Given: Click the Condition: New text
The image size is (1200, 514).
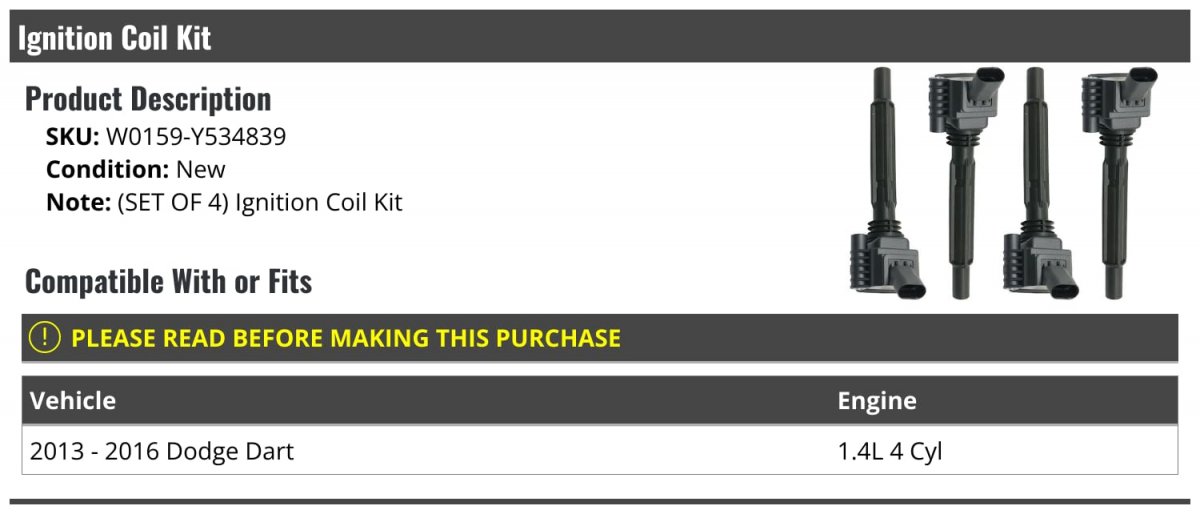Looking at the screenshot, I should [x=136, y=169].
